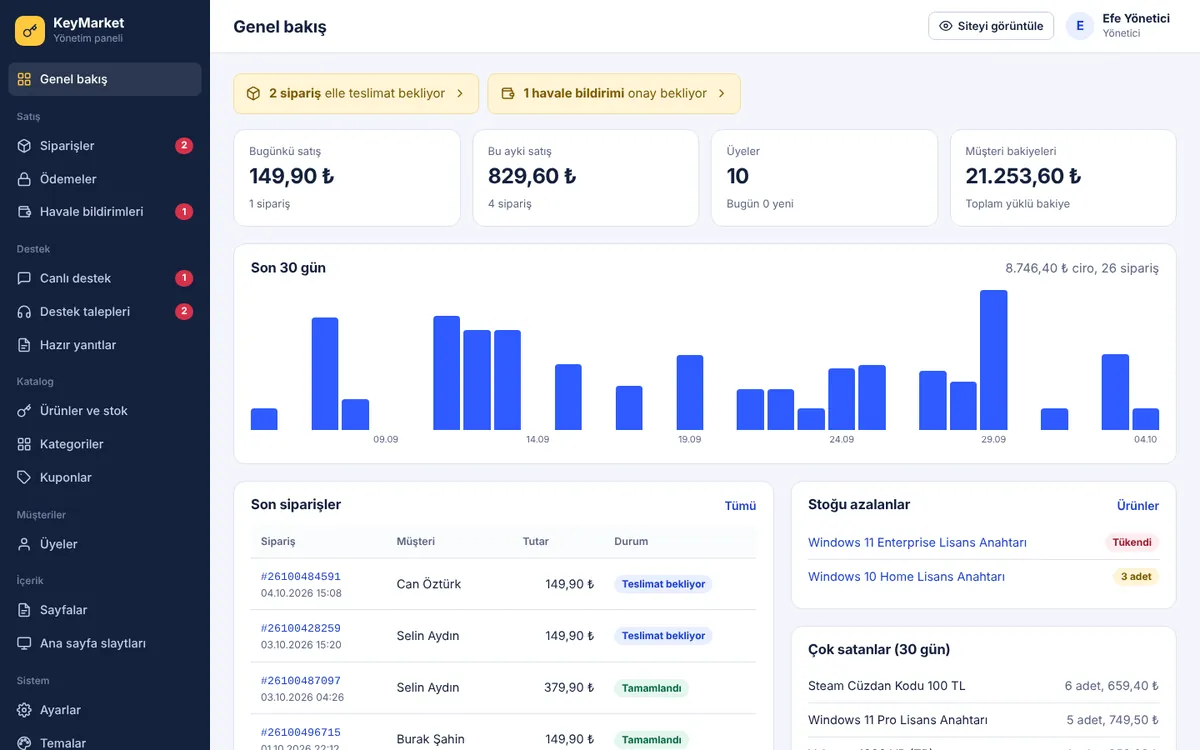
Task: Open Windows 11 Enterprise Lisans Anahtarı product
Action: click(x=917, y=543)
